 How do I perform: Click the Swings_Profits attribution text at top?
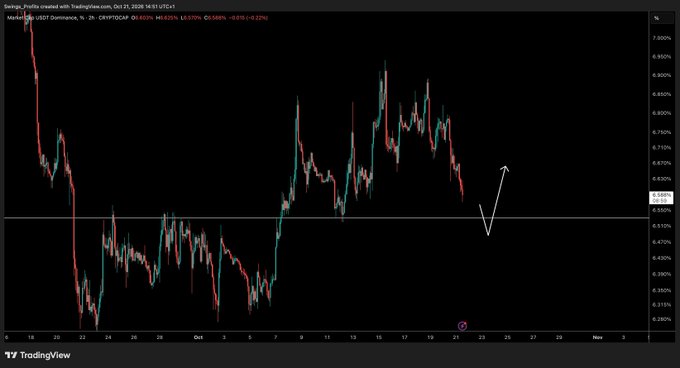point(88,7)
